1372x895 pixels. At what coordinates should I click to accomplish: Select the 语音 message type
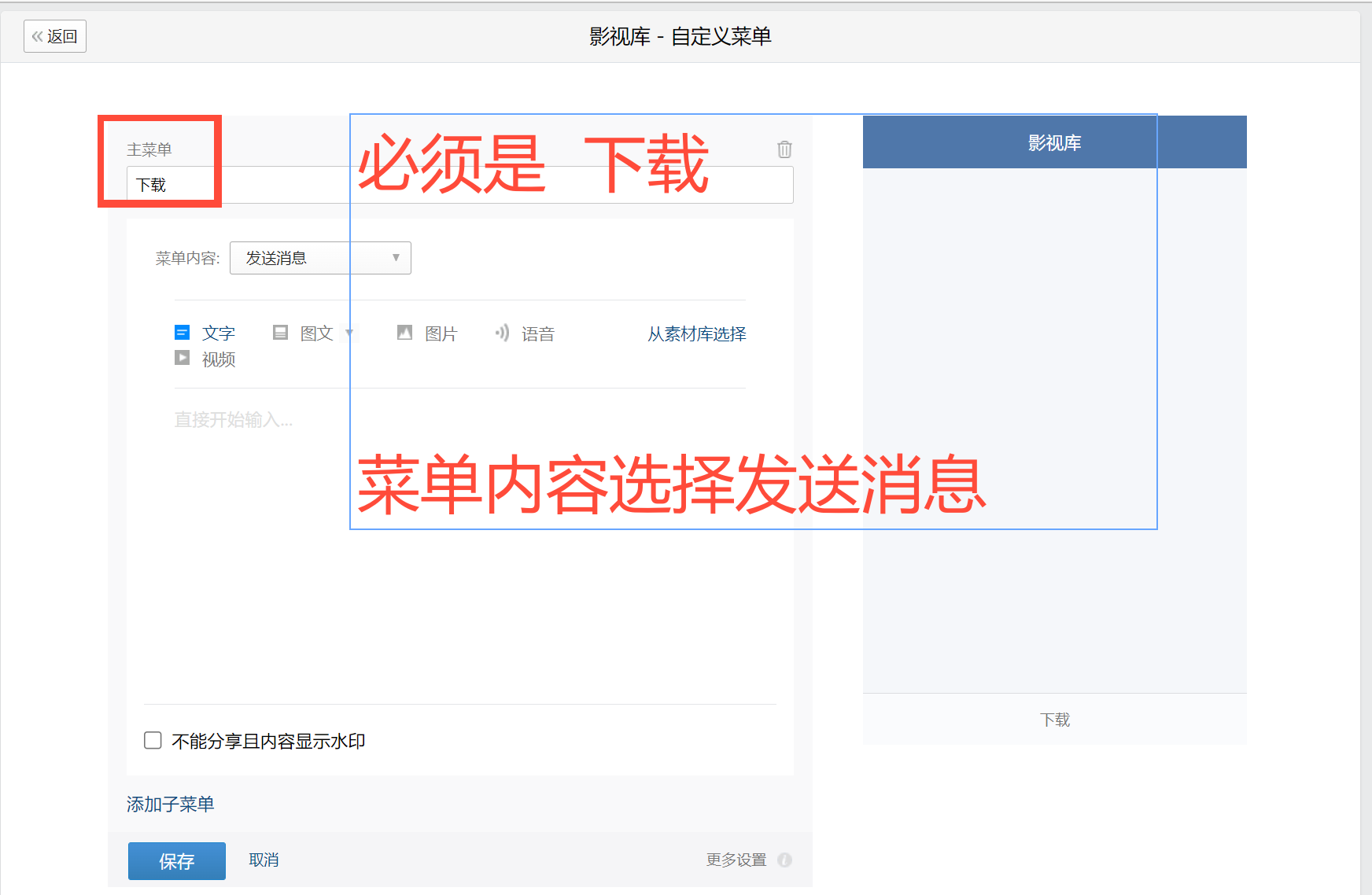(525, 333)
